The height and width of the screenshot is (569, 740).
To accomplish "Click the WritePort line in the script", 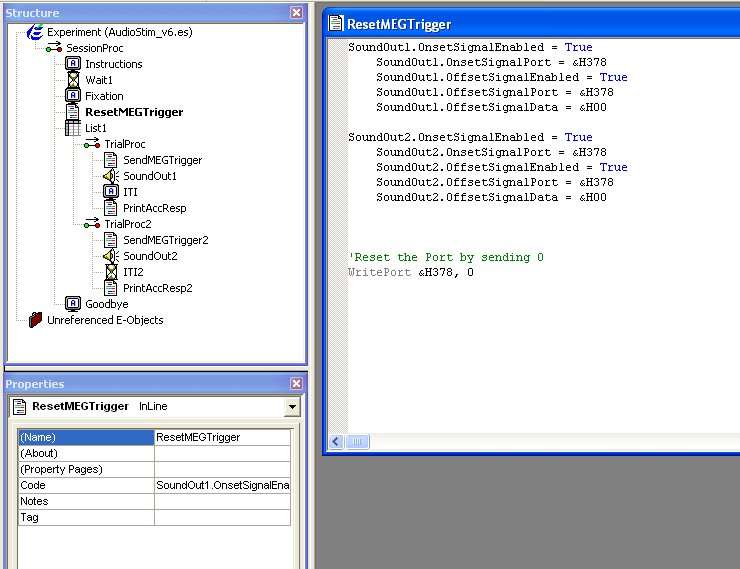I will click(410, 272).
